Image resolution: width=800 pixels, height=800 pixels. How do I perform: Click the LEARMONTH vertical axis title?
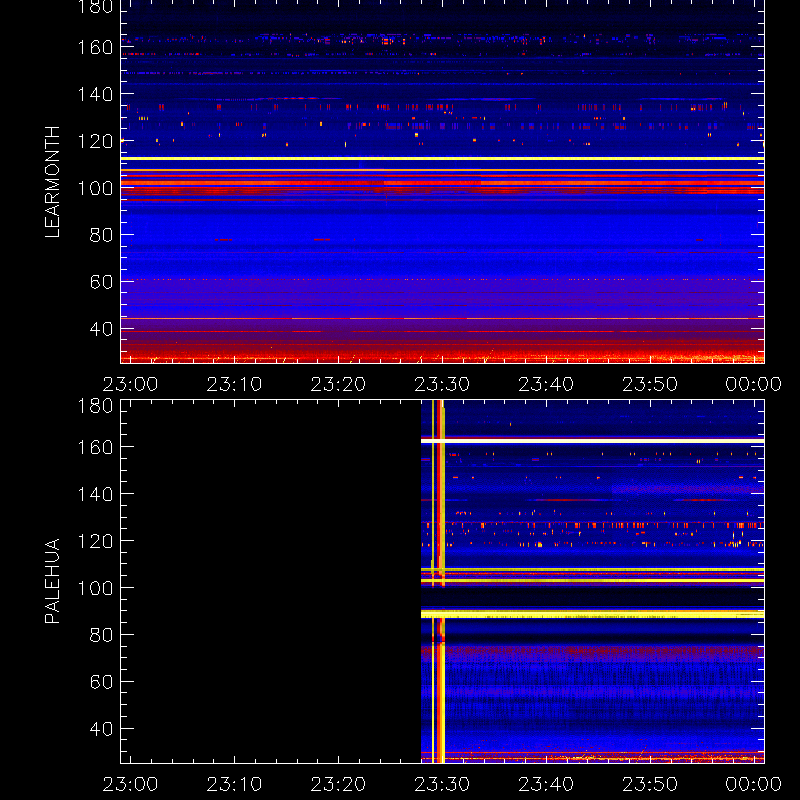point(52,182)
